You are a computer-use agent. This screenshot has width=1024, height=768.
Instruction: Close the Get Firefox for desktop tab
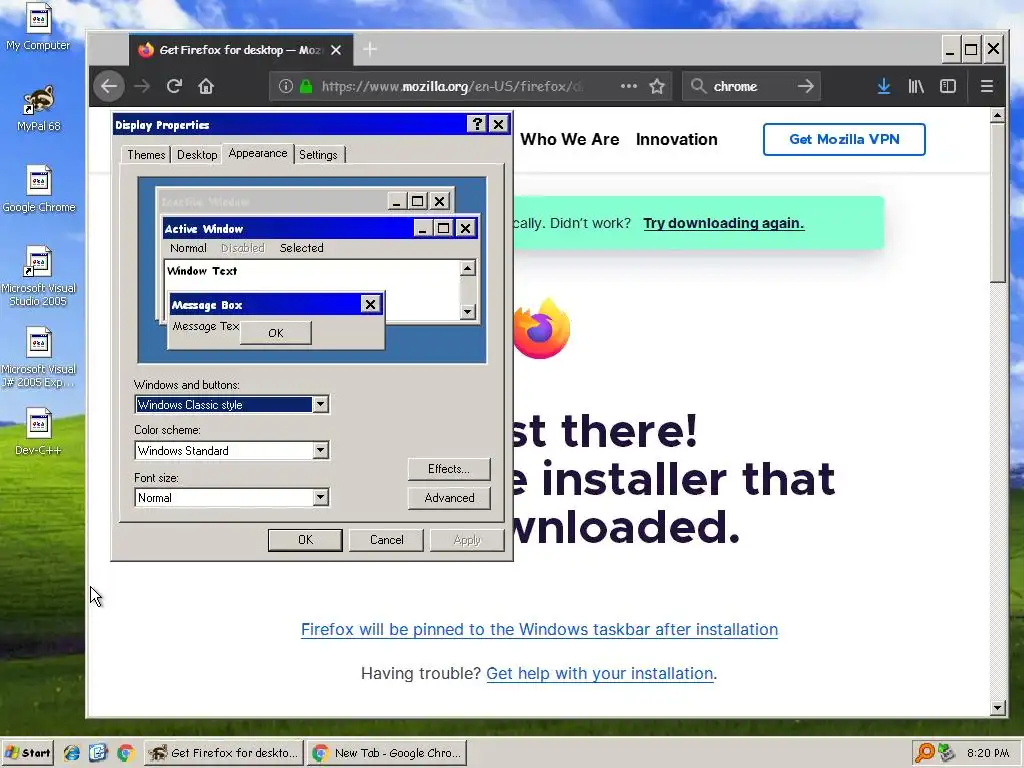pos(336,50)
